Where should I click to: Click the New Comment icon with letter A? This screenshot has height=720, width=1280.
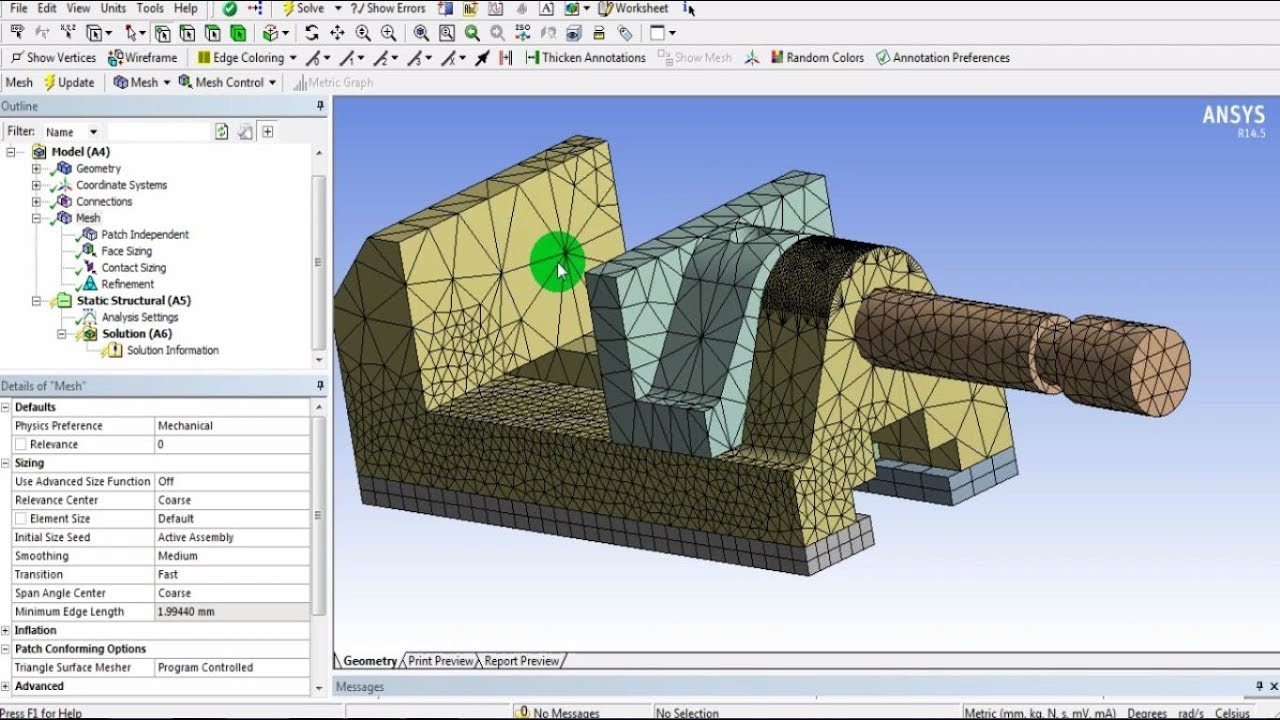[546, 8]
